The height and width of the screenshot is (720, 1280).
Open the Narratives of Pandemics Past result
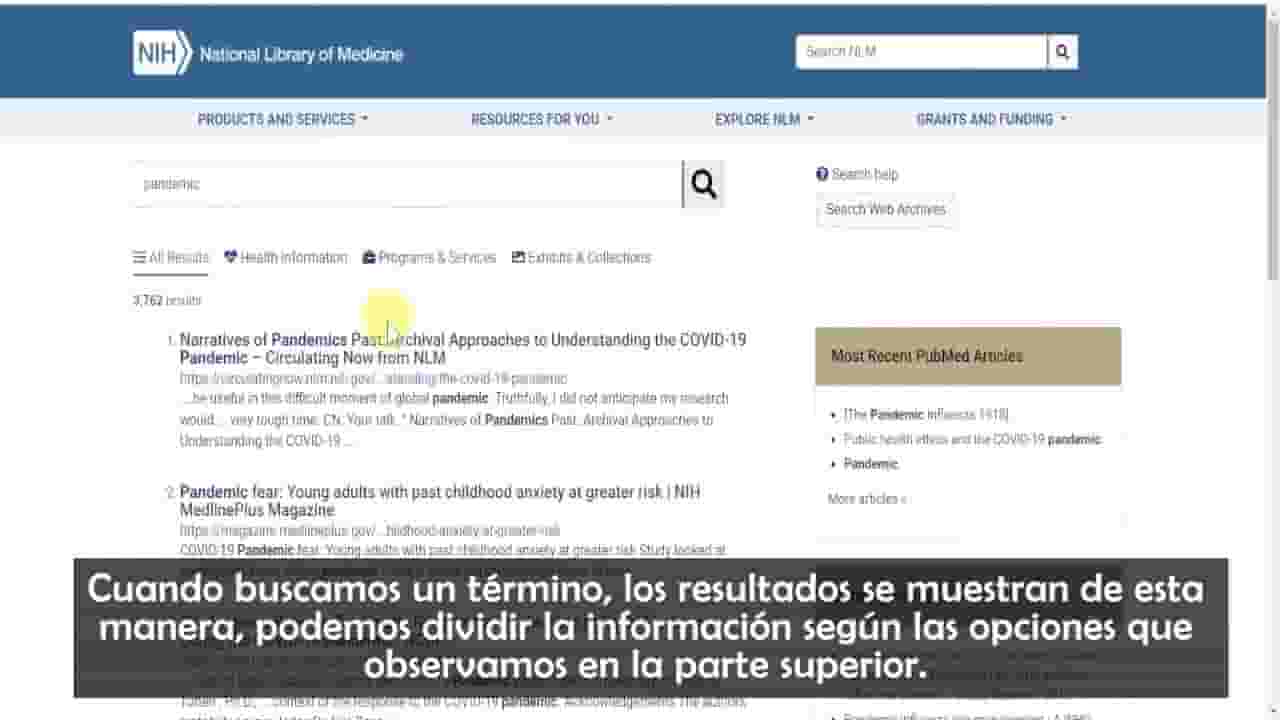(x=463, y=349)
